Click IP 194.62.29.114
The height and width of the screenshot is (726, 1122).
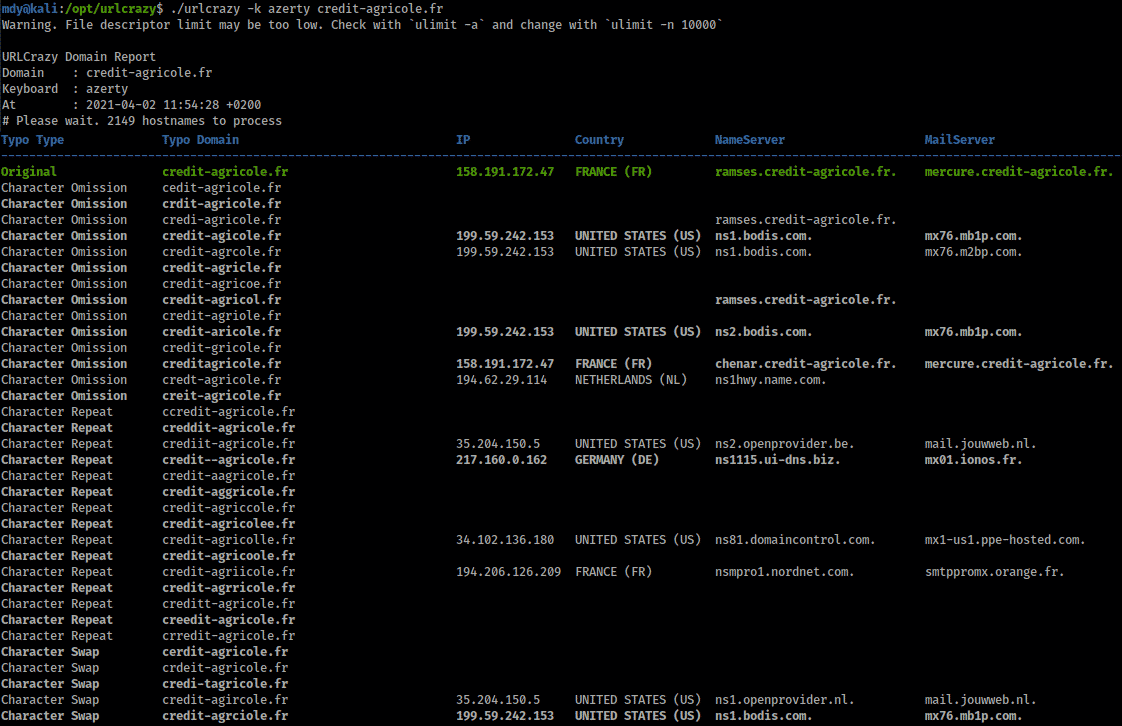click(501, 380)
